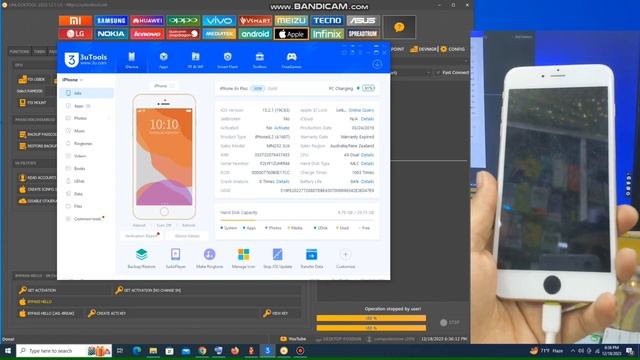Click the upper orange progress bar

tap(371, 318)
